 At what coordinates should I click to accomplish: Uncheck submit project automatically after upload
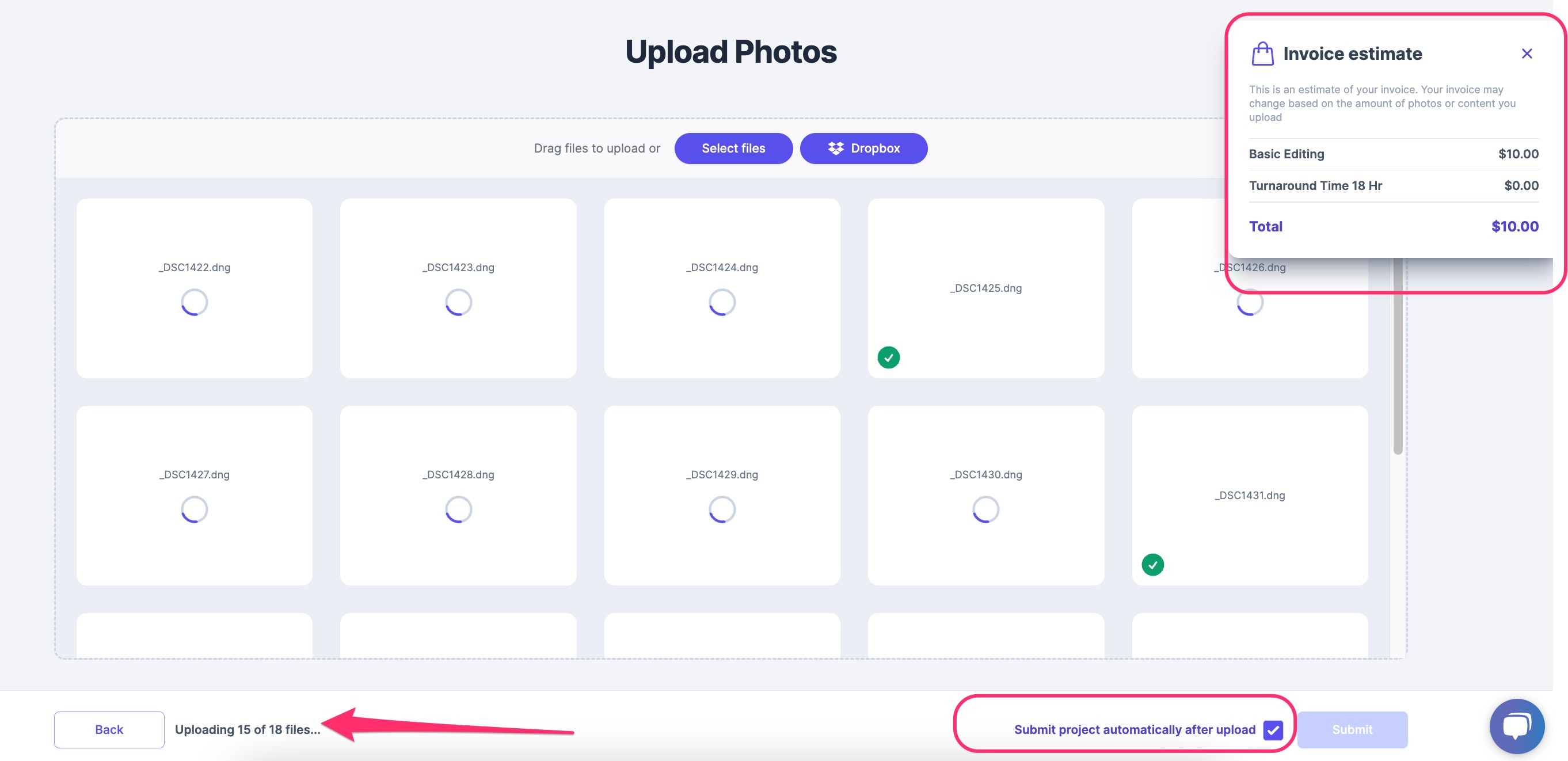[x=1273, y=729]
